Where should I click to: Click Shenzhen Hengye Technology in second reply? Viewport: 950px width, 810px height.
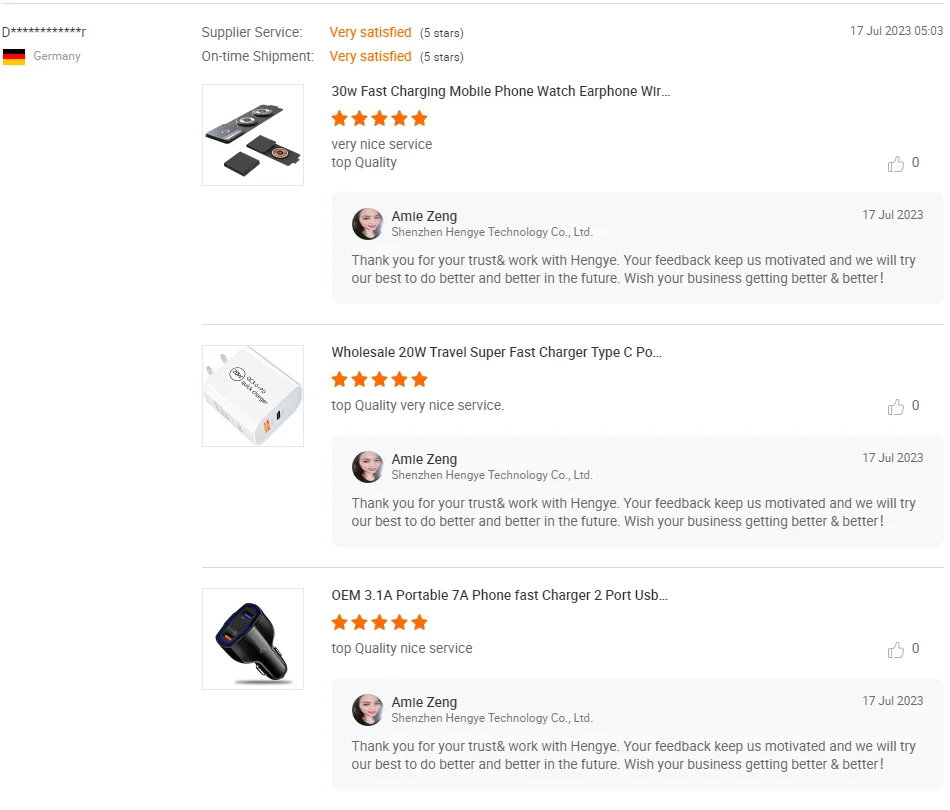coord(492,475)
